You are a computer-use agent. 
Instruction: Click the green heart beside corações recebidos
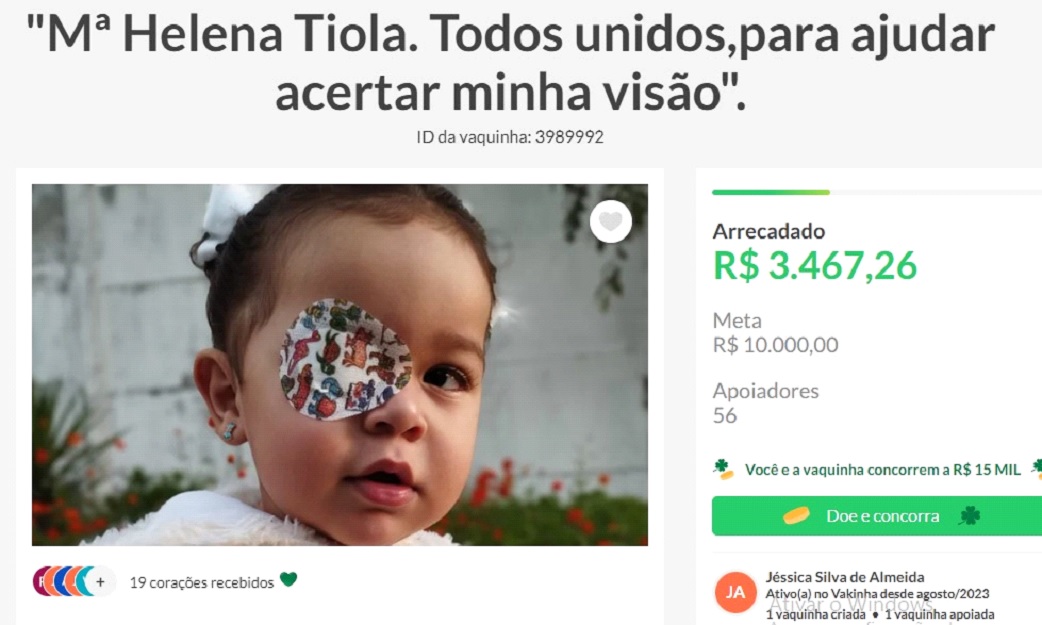(288, 580)
